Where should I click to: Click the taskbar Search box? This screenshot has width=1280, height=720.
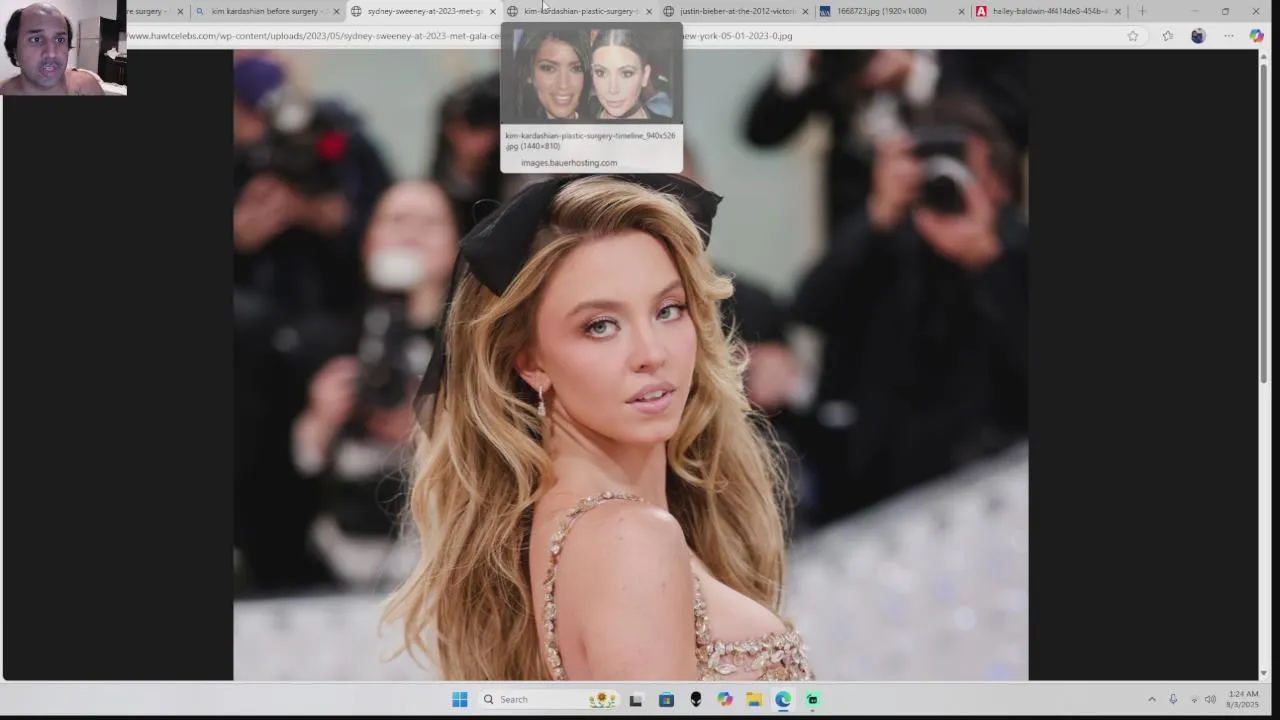point(548,699)
